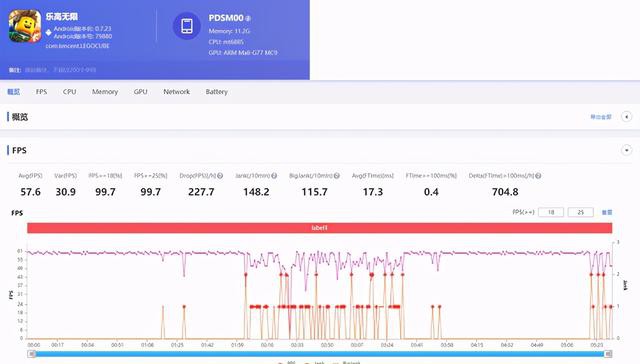Open info icon beside PDSM00

coord(248,18)
